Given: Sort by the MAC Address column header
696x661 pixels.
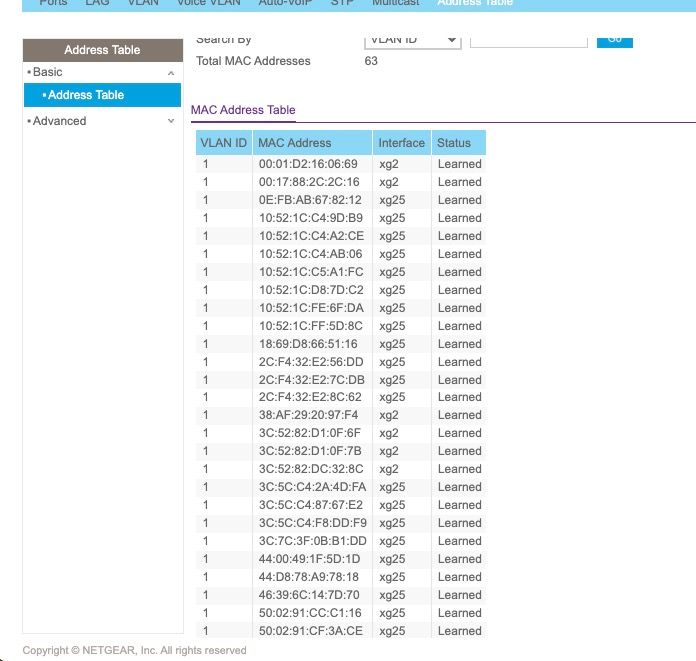Looking at the screenshot, I should point(312,143).
